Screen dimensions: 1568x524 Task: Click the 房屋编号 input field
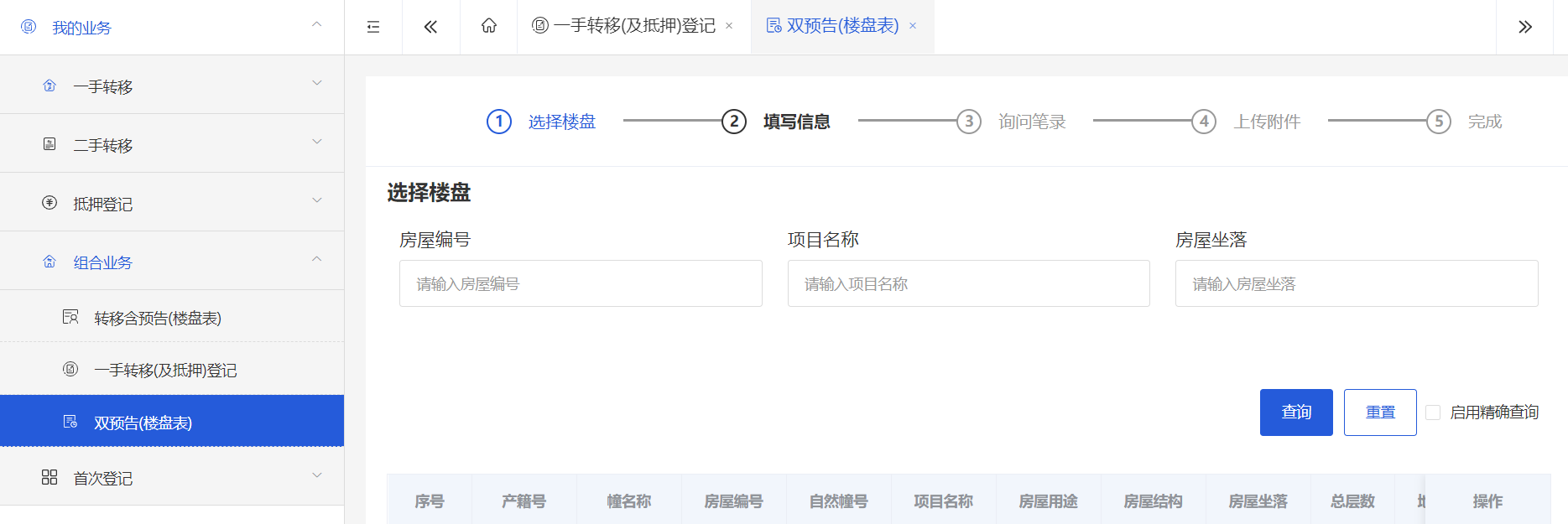[x=581, y=283]
